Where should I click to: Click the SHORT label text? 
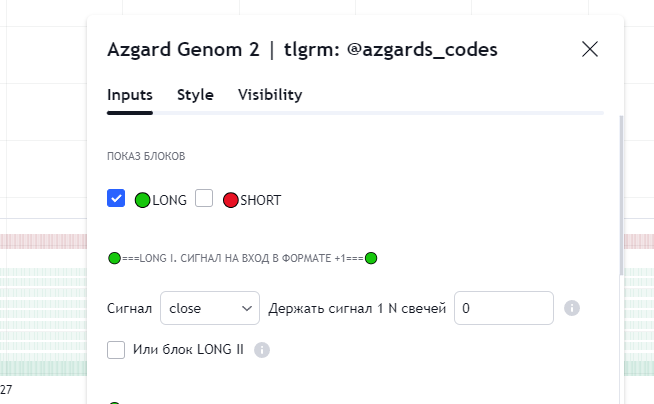261,200
